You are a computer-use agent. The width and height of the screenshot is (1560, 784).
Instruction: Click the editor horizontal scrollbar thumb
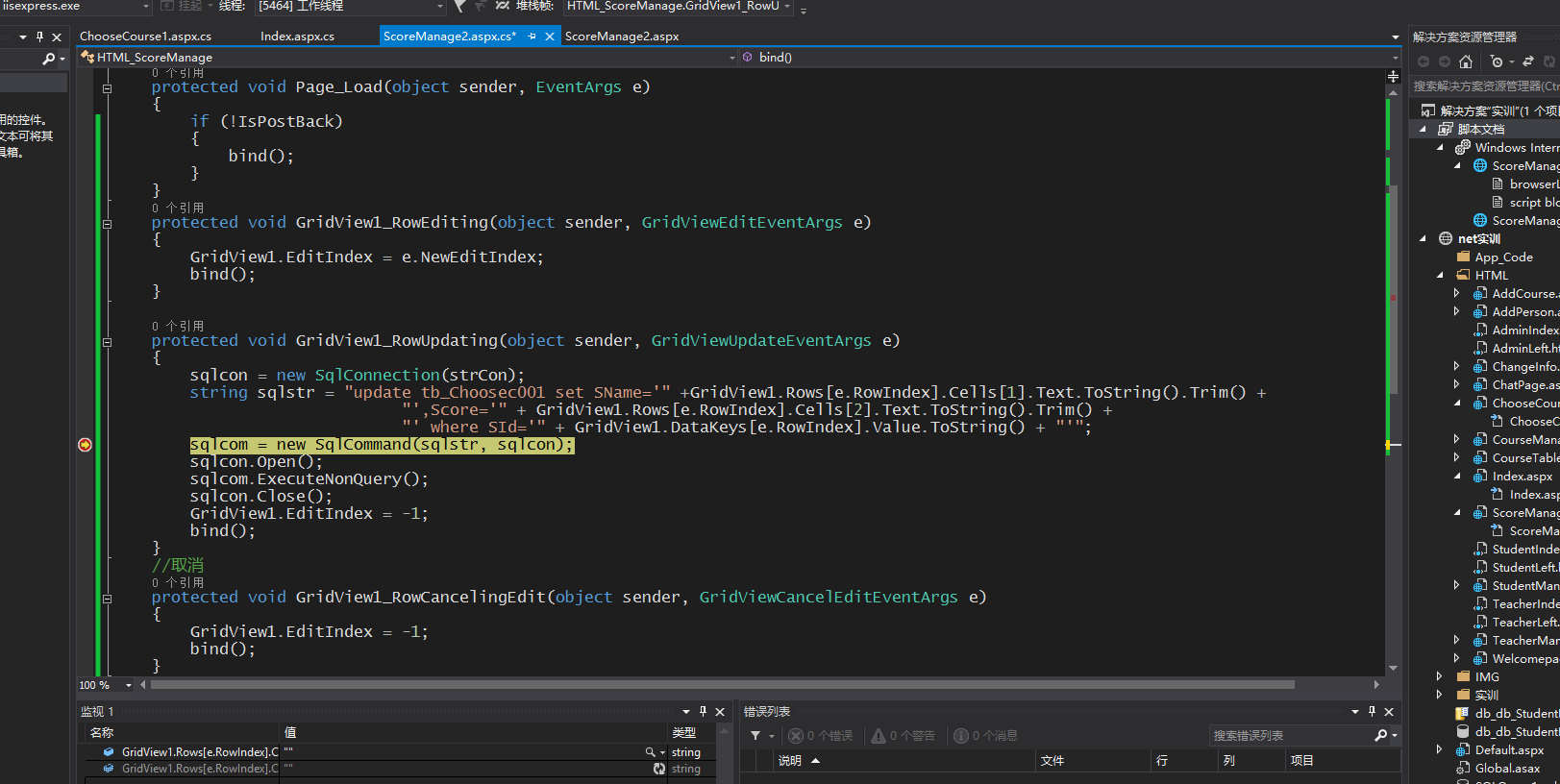[722, 685]
